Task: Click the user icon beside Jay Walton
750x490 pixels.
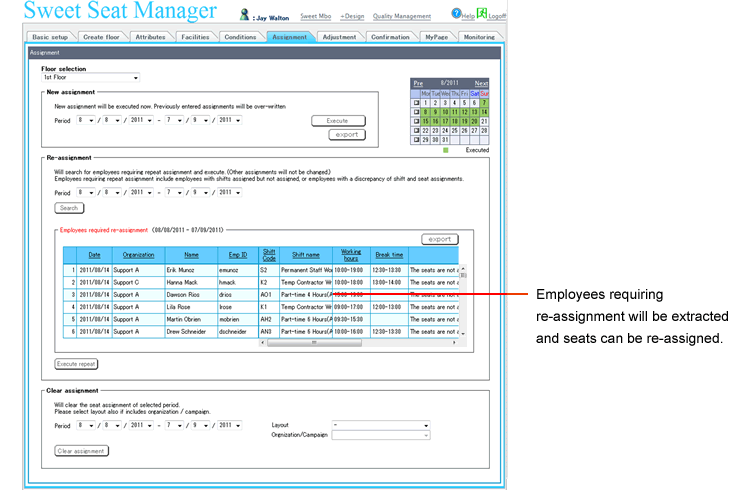Action: (x=245, y=16)
